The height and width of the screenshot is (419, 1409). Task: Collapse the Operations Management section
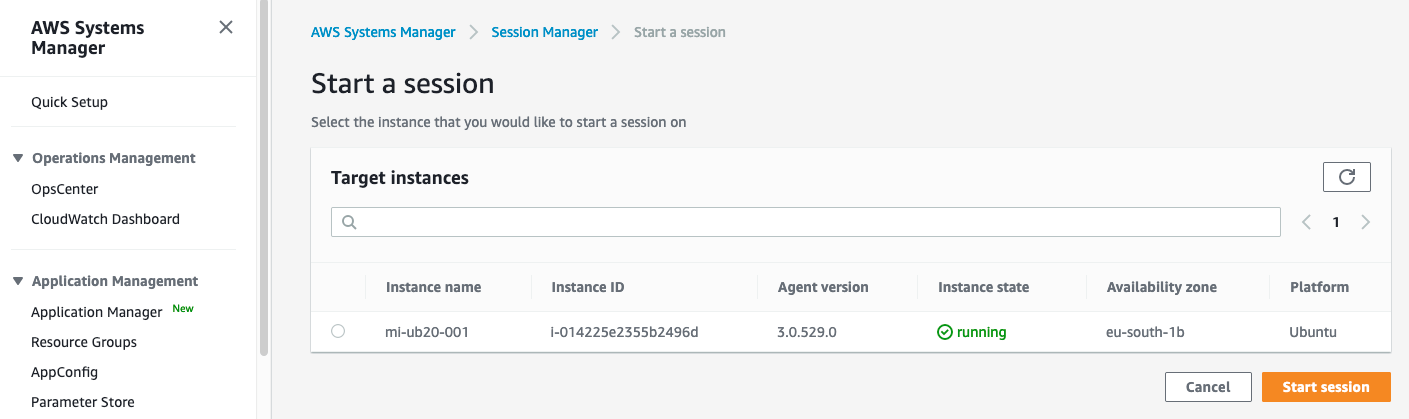(x=18, y=158)
